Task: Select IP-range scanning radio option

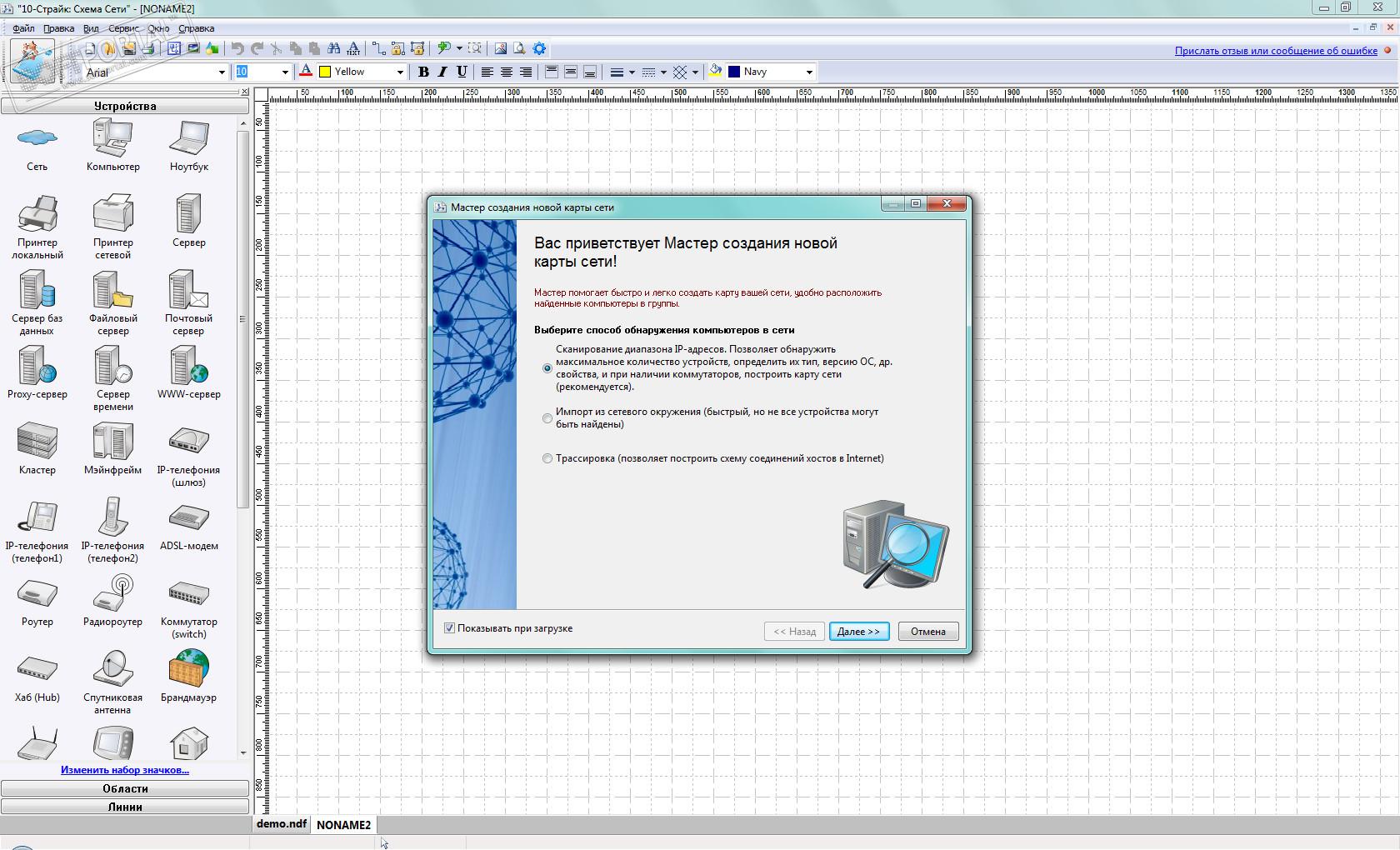Action: point(547,367)
